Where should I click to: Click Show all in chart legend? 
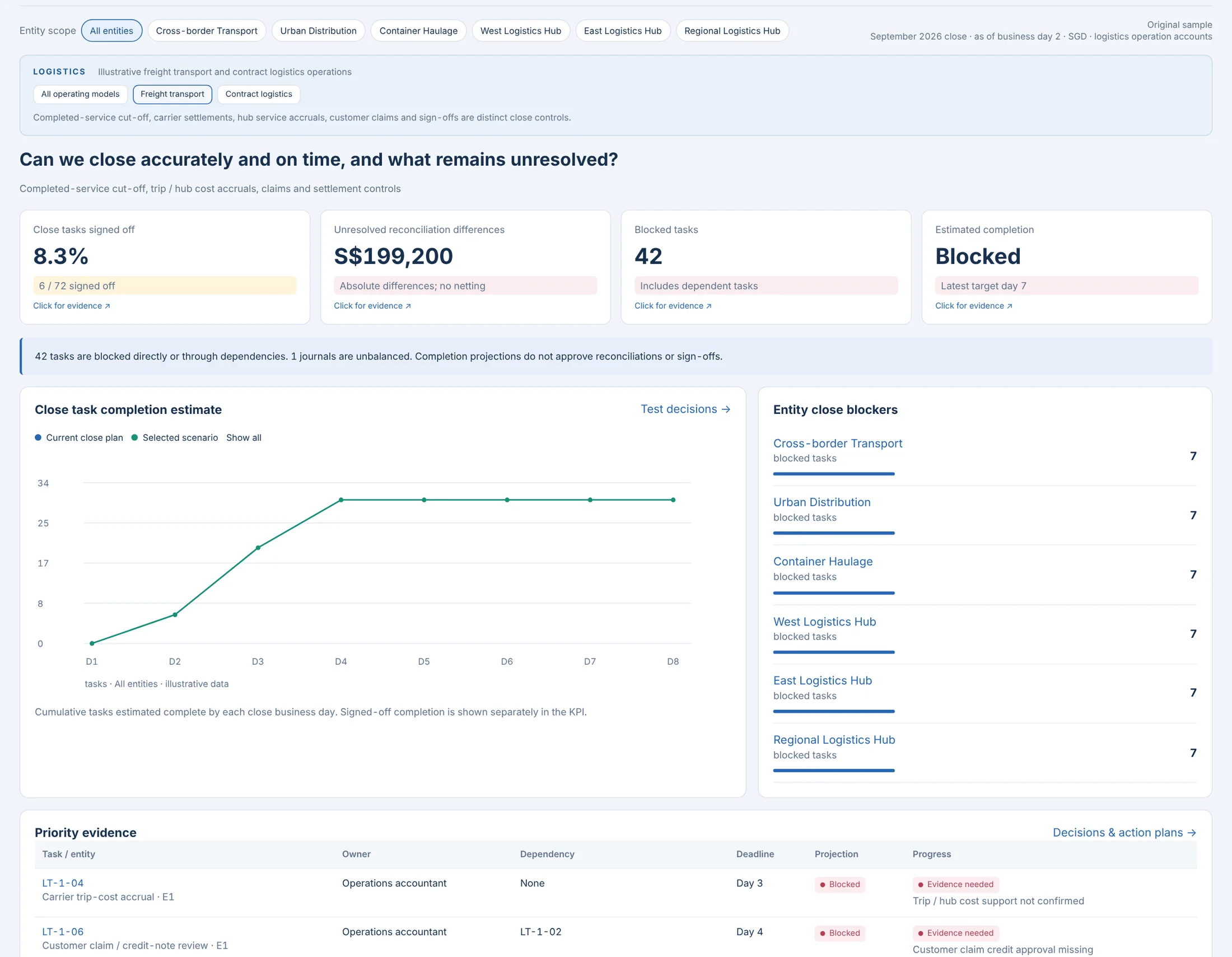click(x=244, y=437)
